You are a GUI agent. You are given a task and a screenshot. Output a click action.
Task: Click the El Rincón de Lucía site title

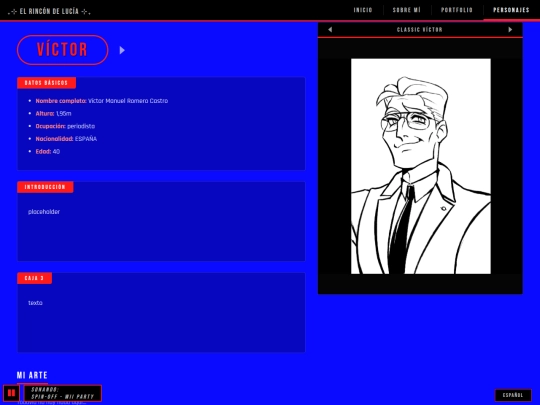(x=49, y=11)
